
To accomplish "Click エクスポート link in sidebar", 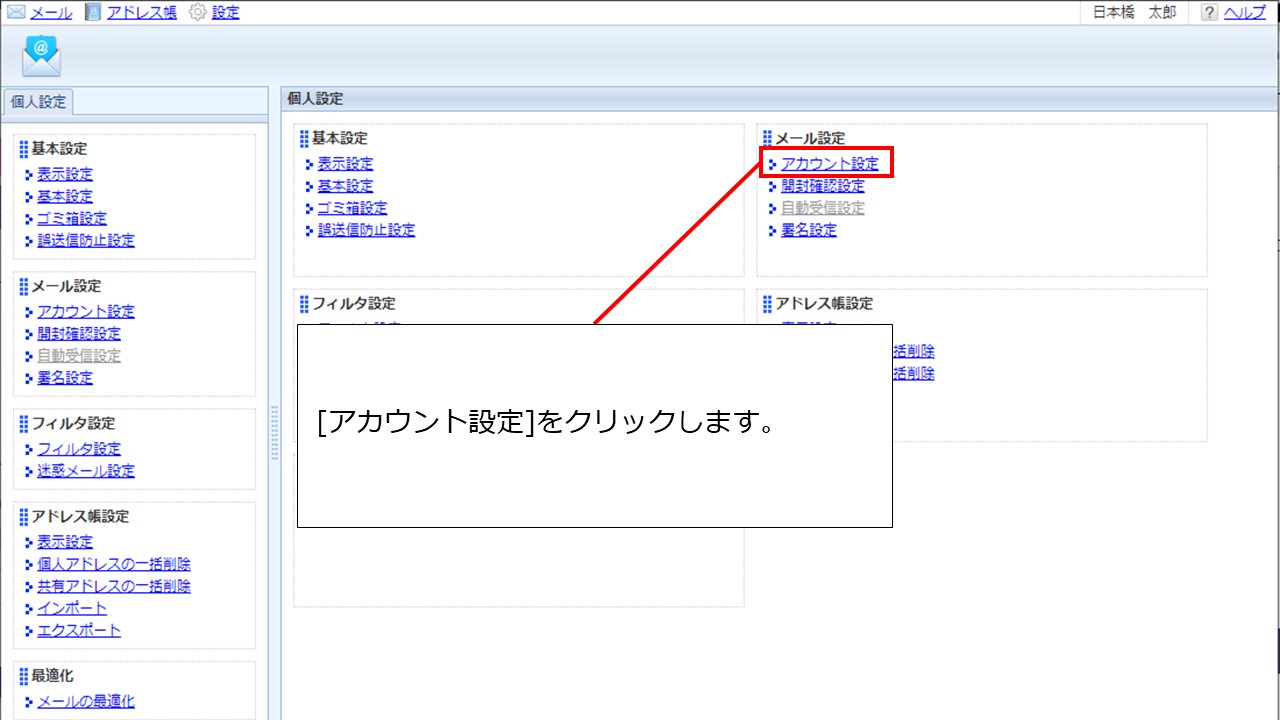I will 79,630.
